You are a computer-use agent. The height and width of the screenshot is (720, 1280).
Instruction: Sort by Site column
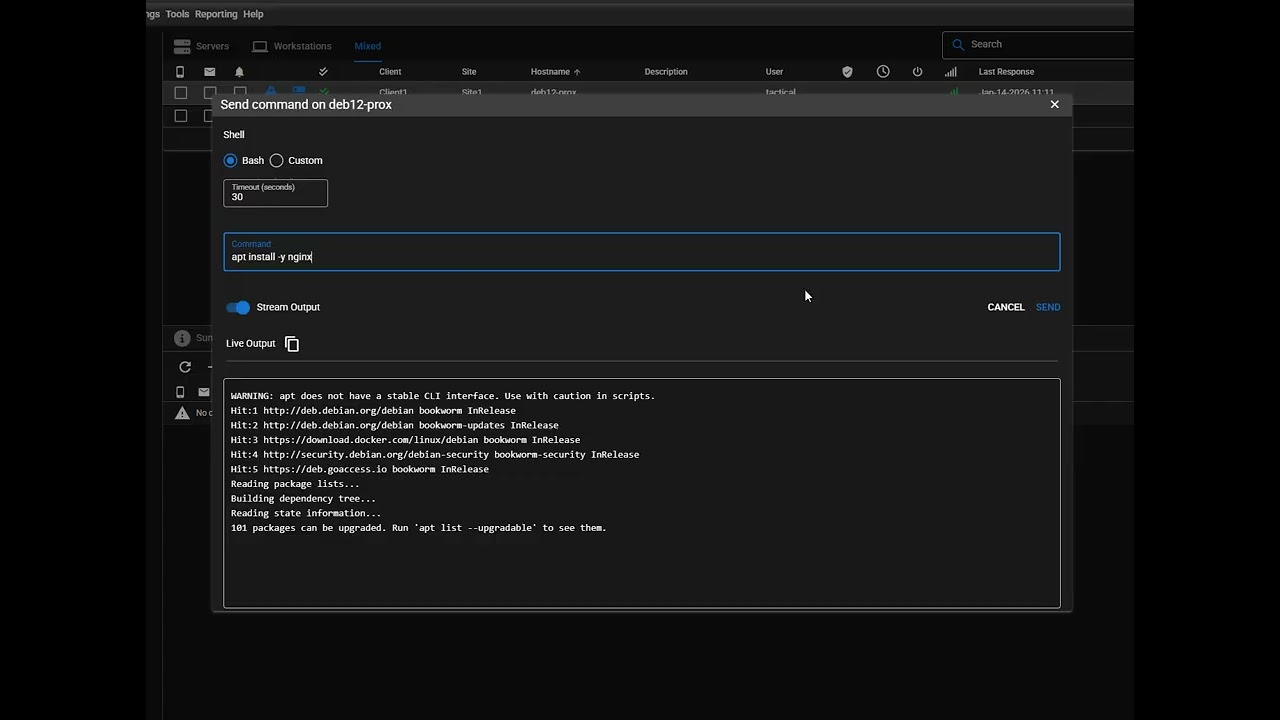click(x=469, y=72)
